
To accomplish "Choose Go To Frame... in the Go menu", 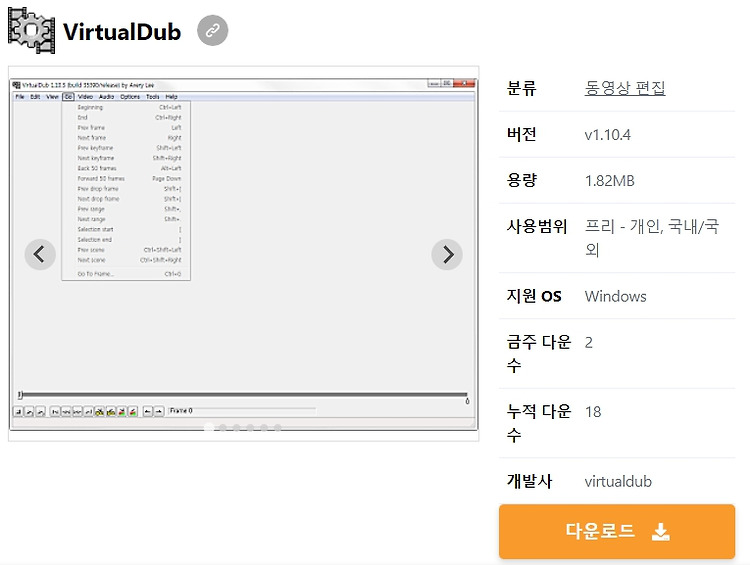I will click(x=126, y=274).
